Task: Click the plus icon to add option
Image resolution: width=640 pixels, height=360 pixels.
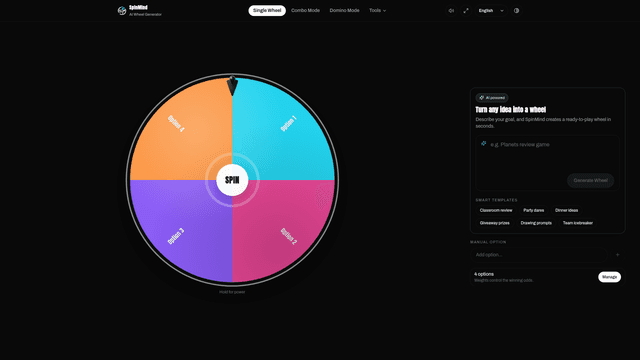Action: click(x=618, y=255)
